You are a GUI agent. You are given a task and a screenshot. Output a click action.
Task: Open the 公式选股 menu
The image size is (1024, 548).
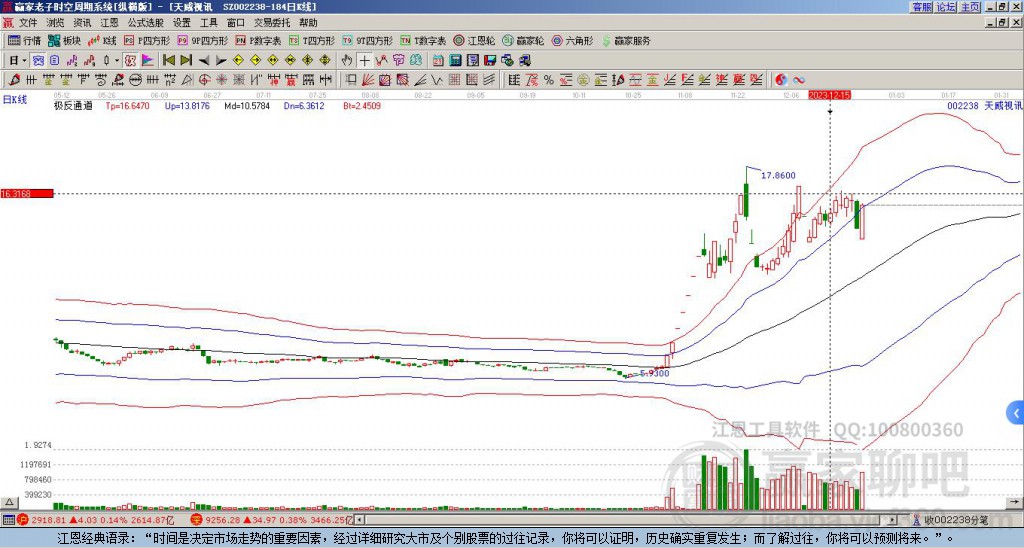(x=144, y=22)
